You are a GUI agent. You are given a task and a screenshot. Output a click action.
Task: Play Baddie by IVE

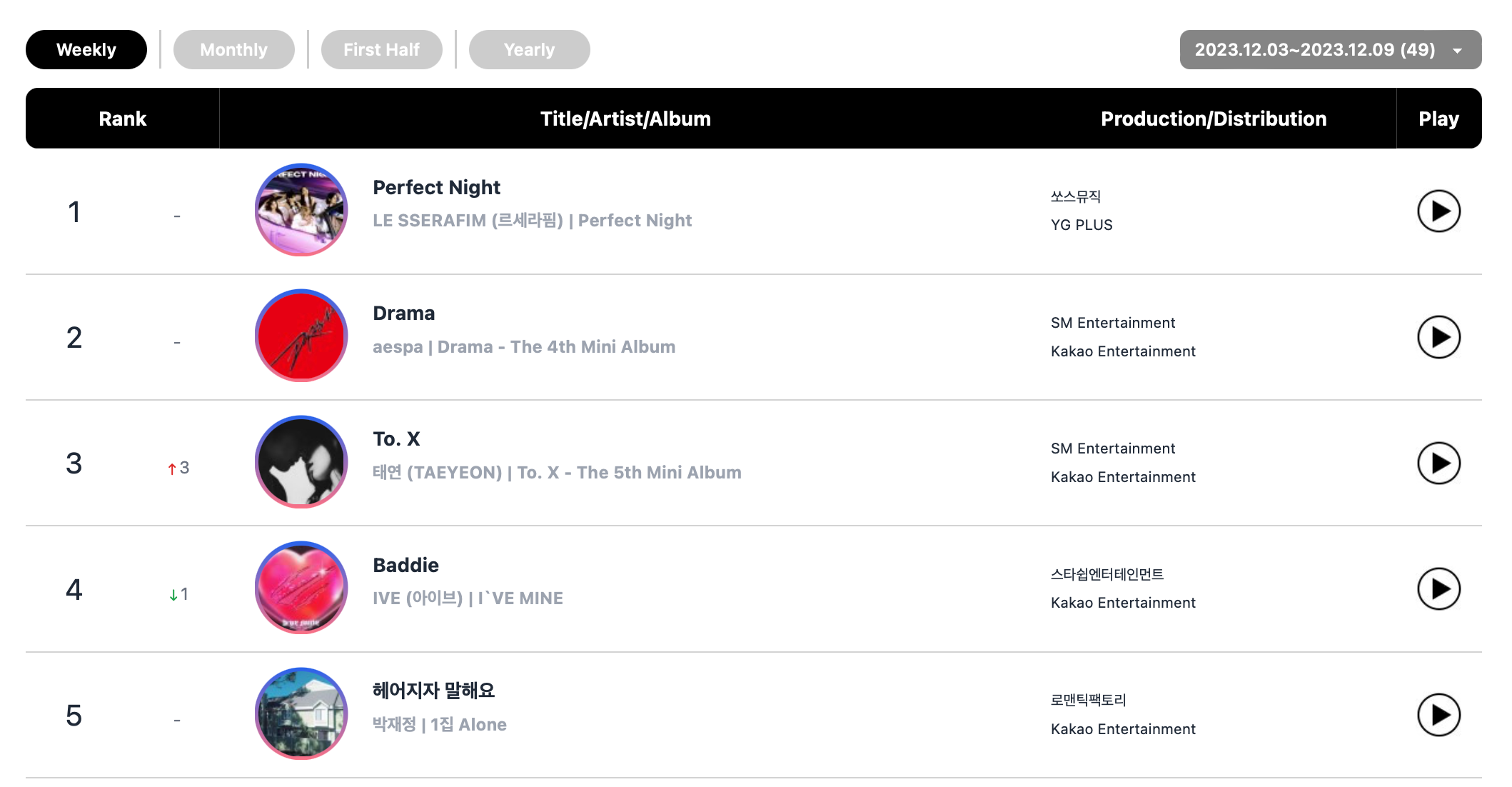[1438, 589]
